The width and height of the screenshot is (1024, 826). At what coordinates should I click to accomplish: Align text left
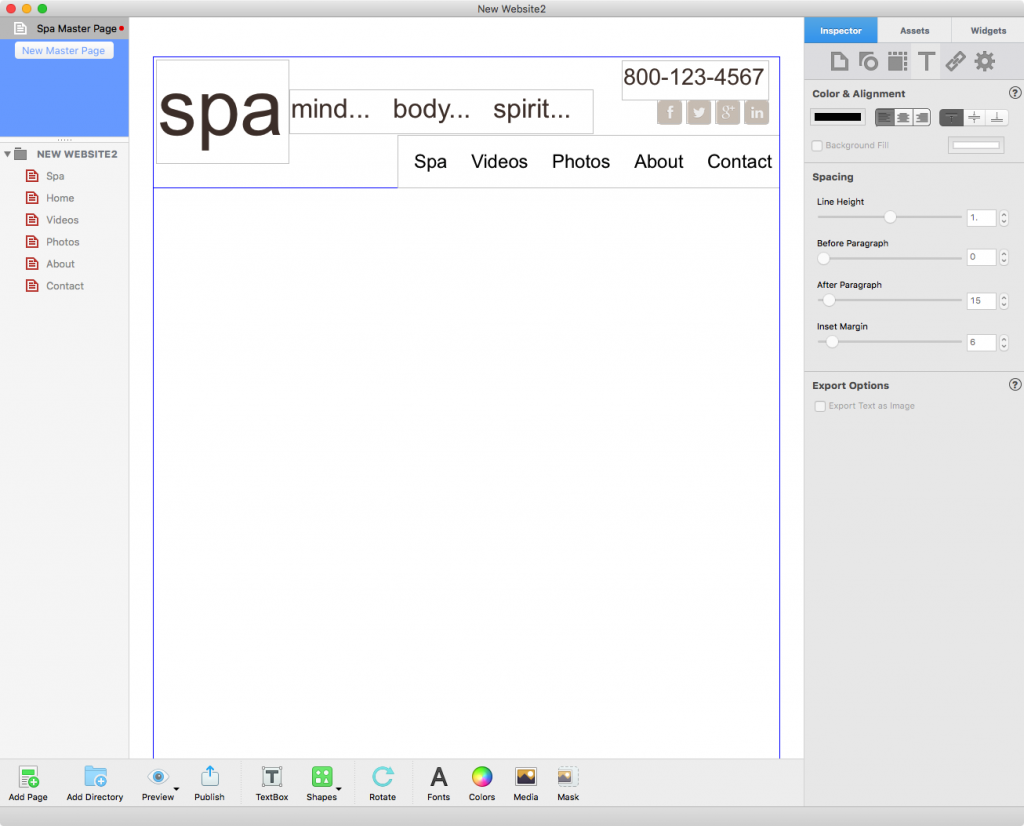tap(884, 118)
